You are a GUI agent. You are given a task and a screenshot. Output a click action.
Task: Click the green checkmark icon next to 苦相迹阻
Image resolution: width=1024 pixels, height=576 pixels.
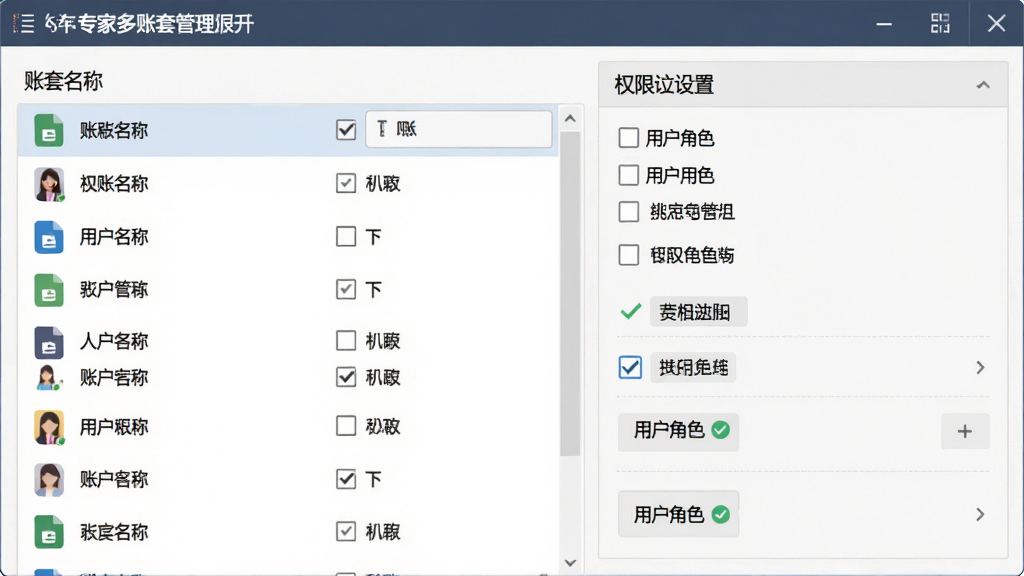(631, 312)
